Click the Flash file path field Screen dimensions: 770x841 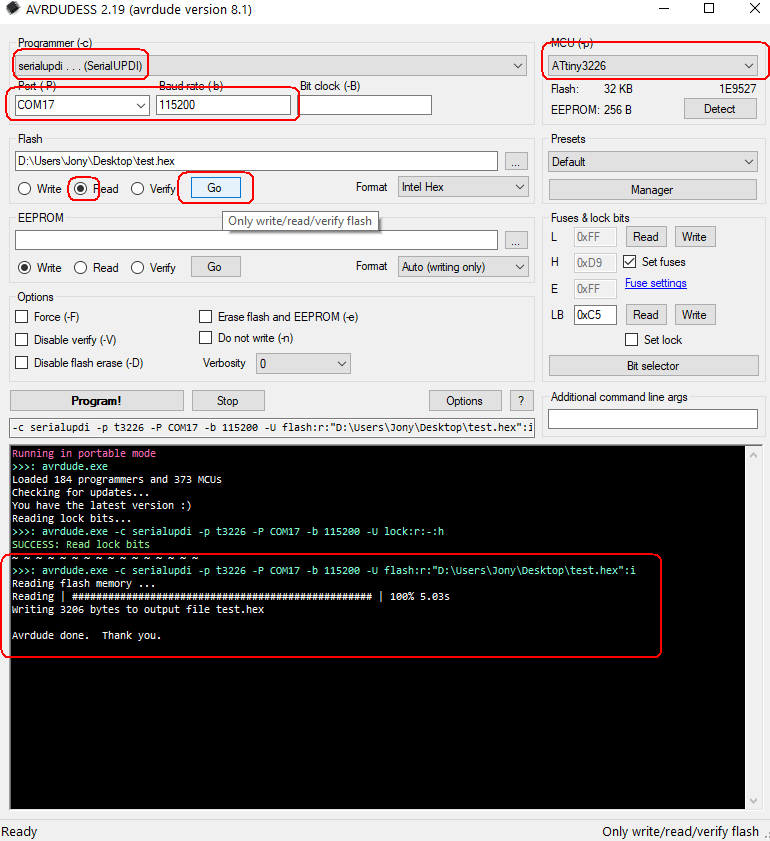click(x=256, y=161)
